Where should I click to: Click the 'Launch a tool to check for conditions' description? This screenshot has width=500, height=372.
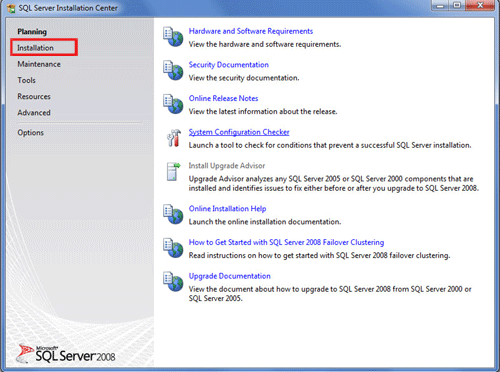click(330, 145)
